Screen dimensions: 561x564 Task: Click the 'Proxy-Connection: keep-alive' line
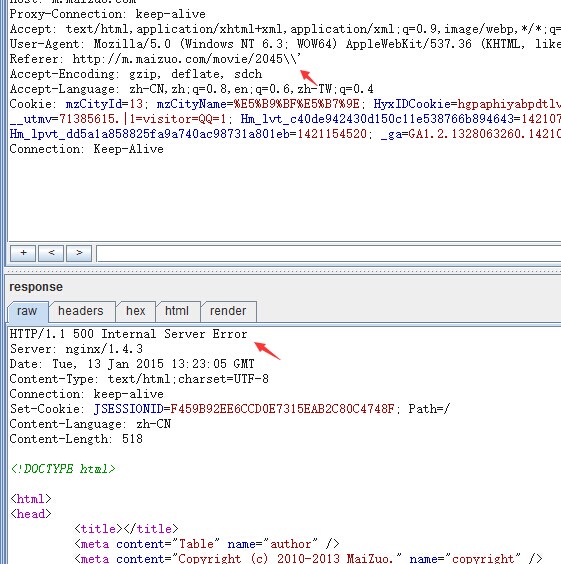[108, 14]
